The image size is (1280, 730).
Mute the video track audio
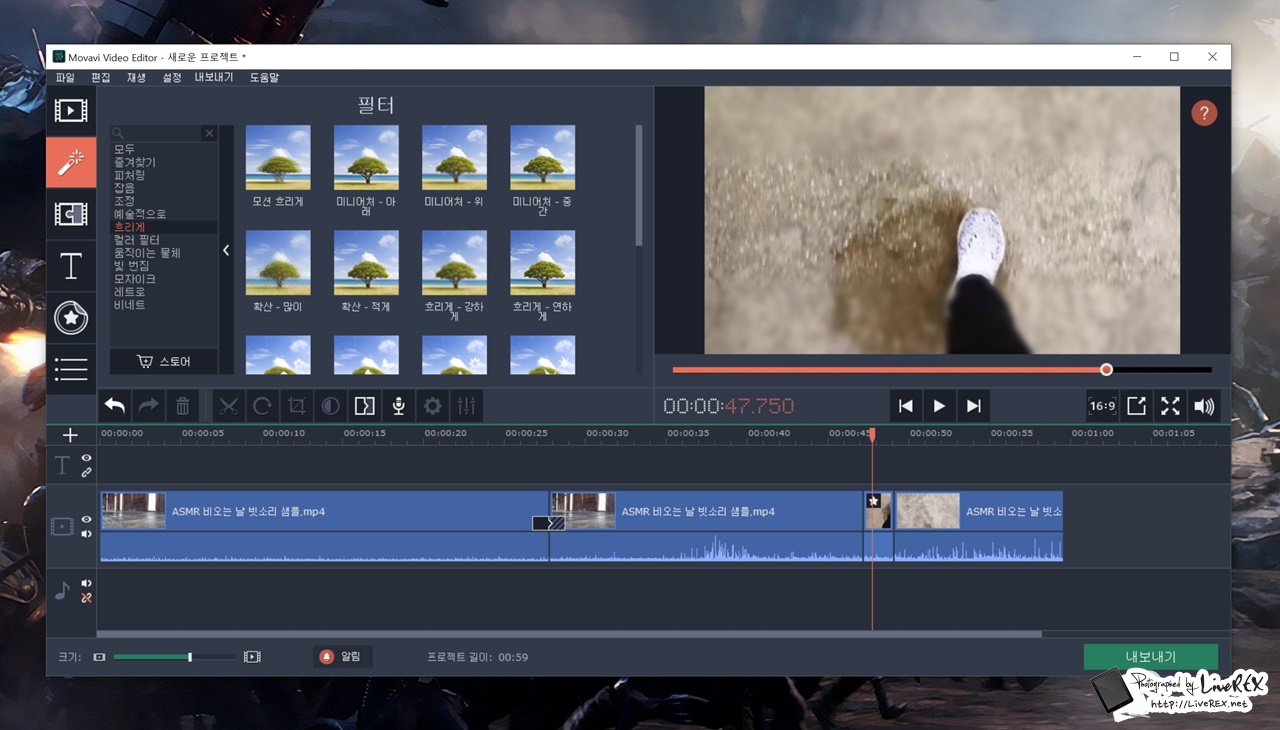[x=86, y=534]
